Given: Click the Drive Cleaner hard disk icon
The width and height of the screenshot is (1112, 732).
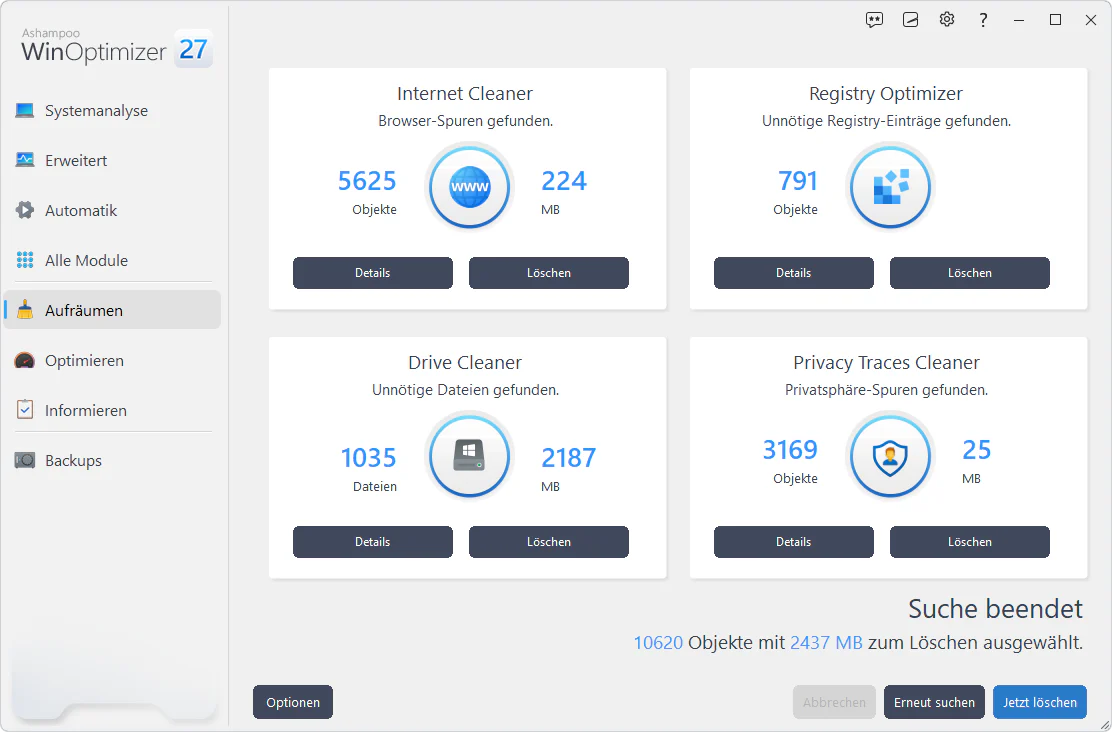Looking at the screenshot, I should [469, 457].
